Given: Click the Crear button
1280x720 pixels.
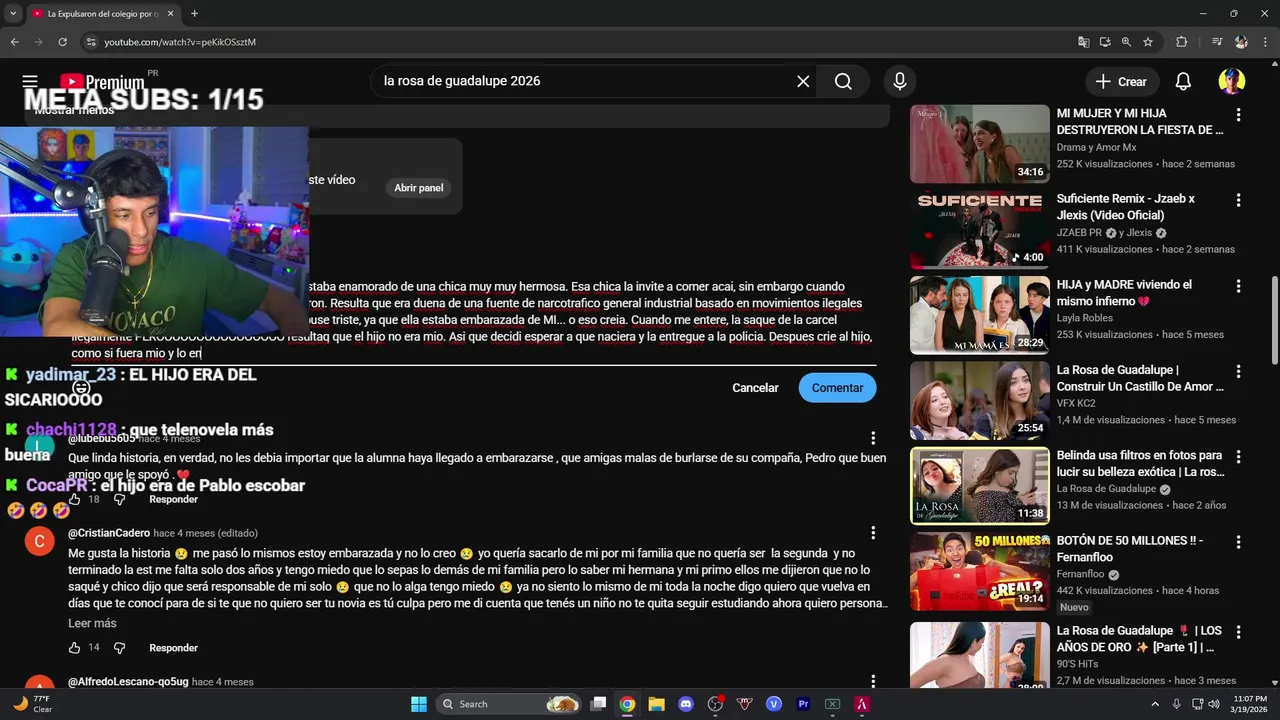Looking at the screenshot, I should point(1121,81).
